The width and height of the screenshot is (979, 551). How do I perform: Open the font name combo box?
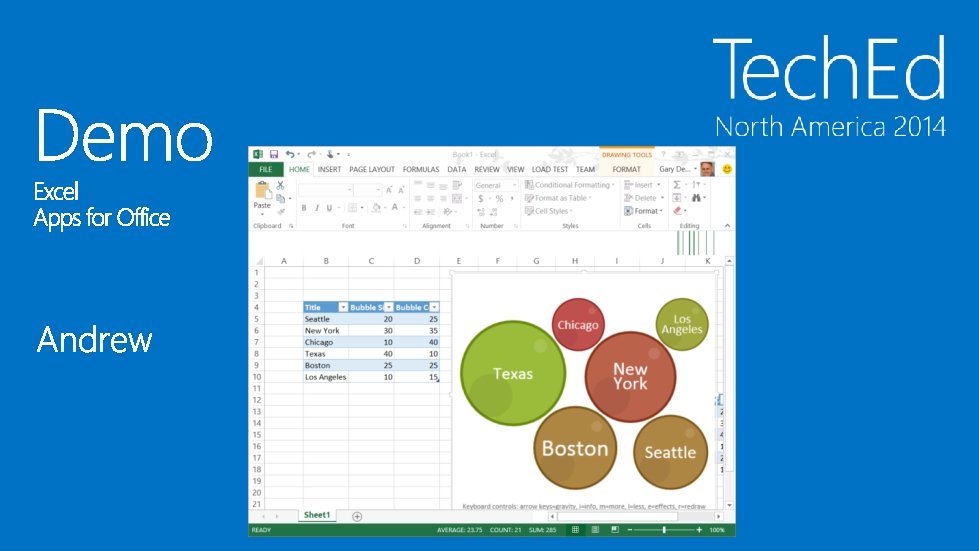[325, 190]
